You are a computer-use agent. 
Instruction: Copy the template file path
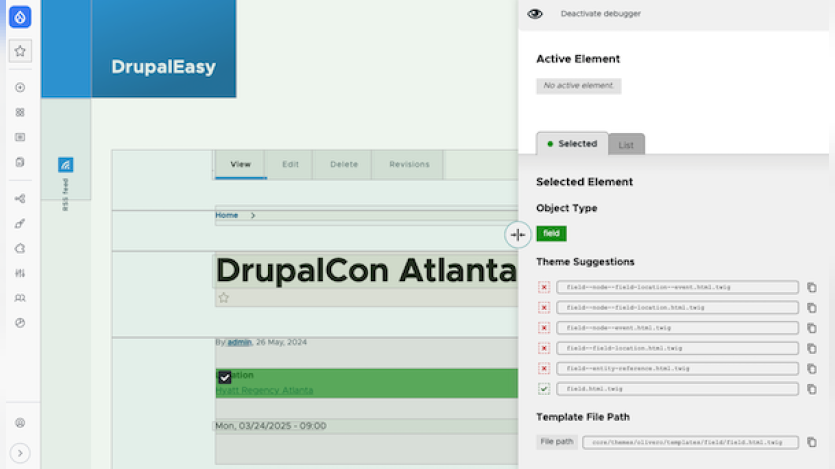click(812, 442)
